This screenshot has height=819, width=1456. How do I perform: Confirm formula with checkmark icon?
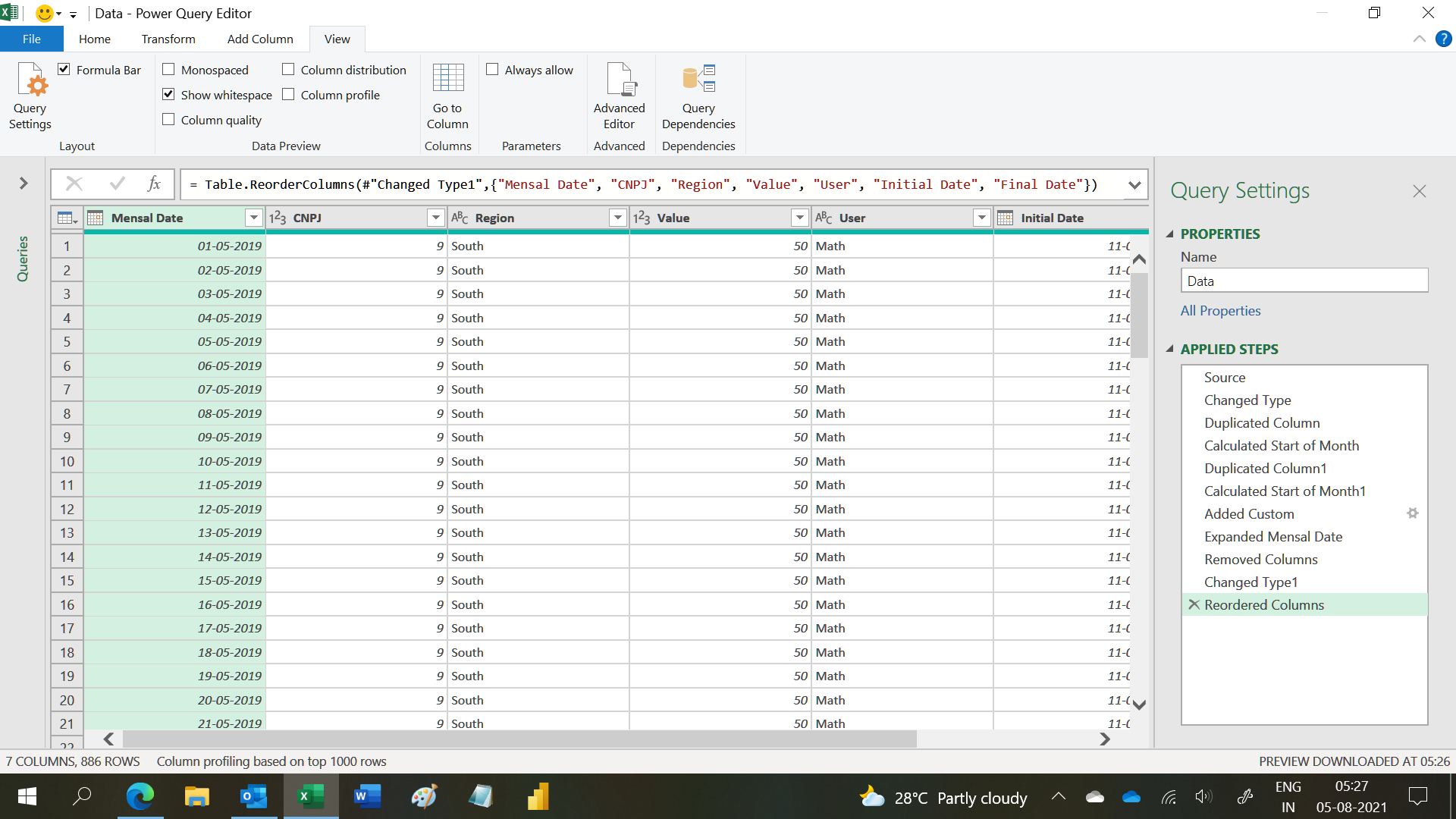(x=117, y=184)
